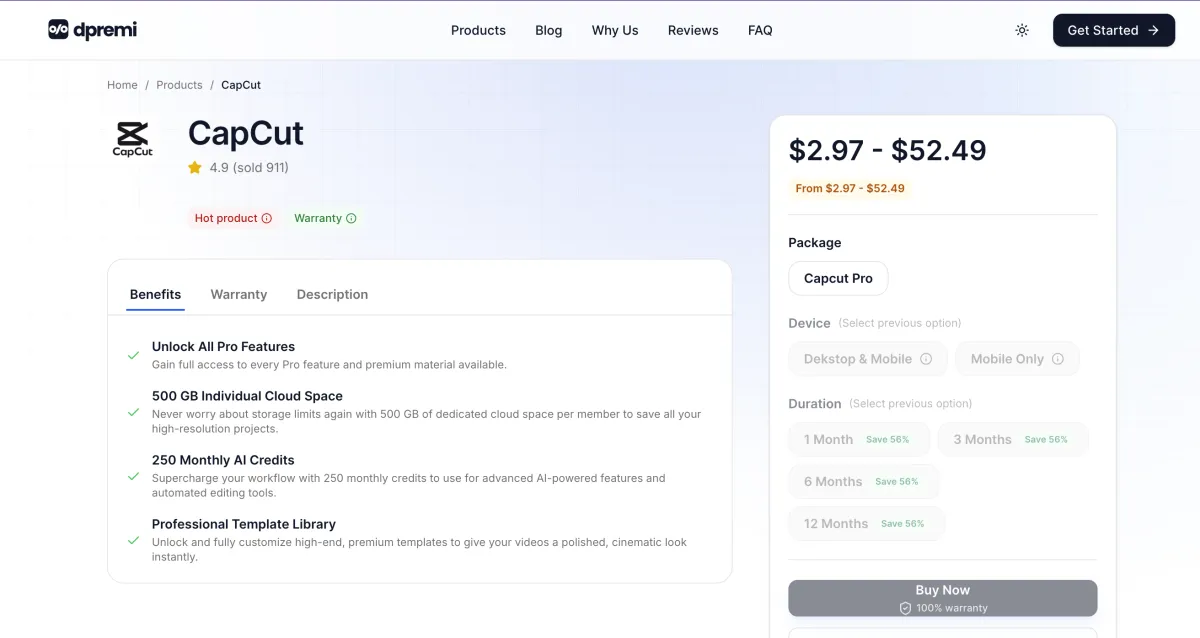This screenshot has width=1200, height=638.
Task: Choose the 1 Month duration option
Action: tap(858, 439)
